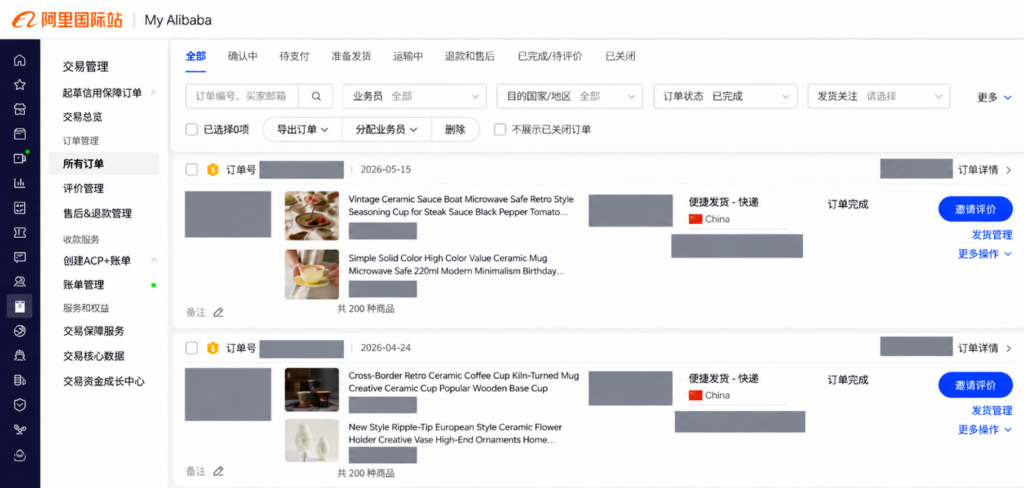
Task: Click the pencil note icon on 2026-05-15 order
Action: tap(218, 312)
